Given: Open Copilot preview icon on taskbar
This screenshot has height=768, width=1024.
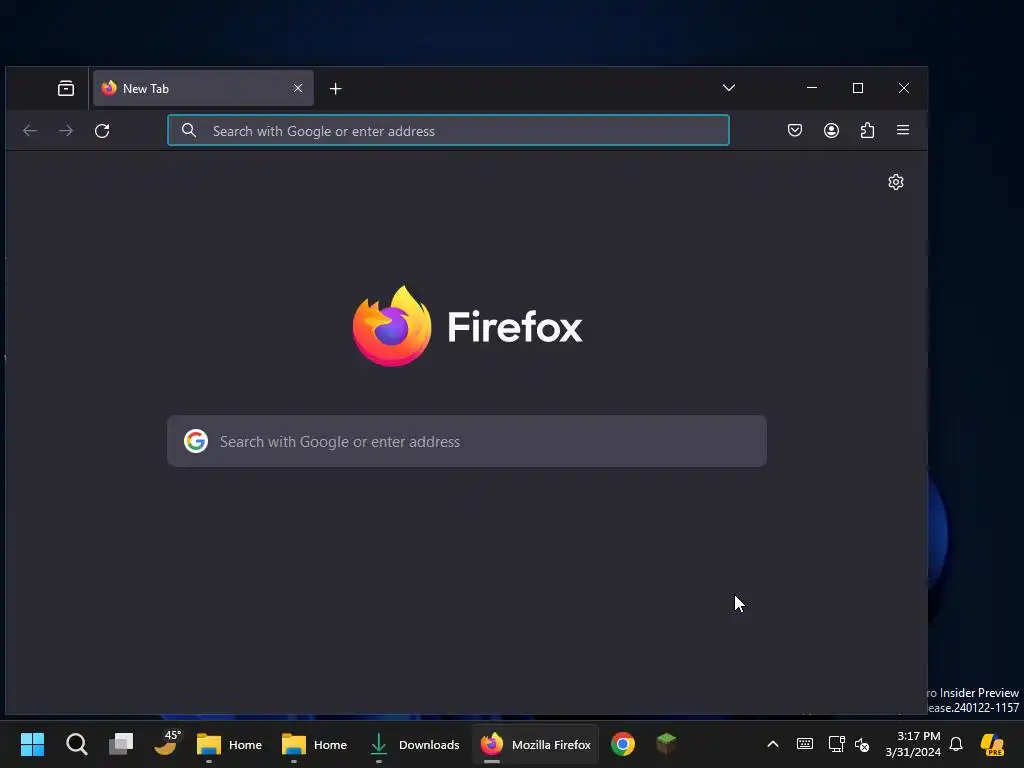Looking at the screenshot, I should [993, 744].
